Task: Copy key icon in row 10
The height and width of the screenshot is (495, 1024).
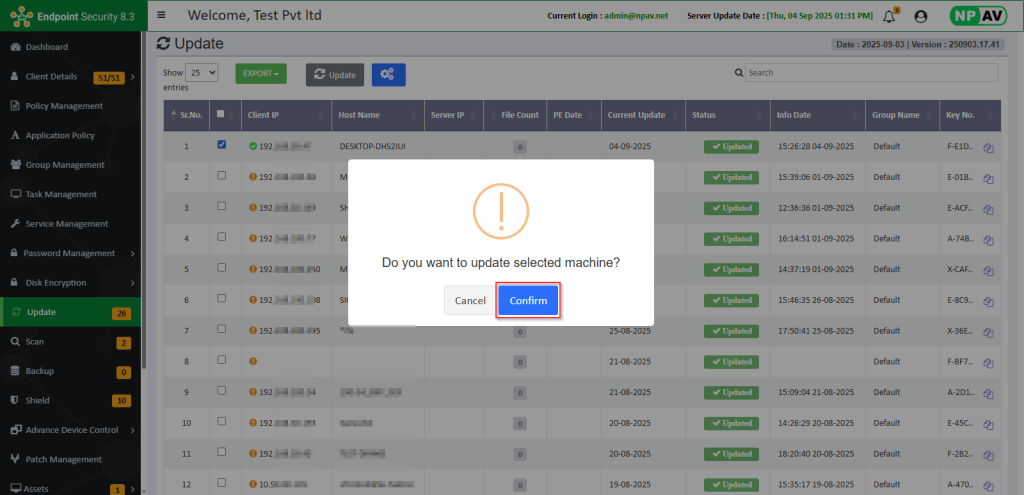Action: [x=988, y=423]
